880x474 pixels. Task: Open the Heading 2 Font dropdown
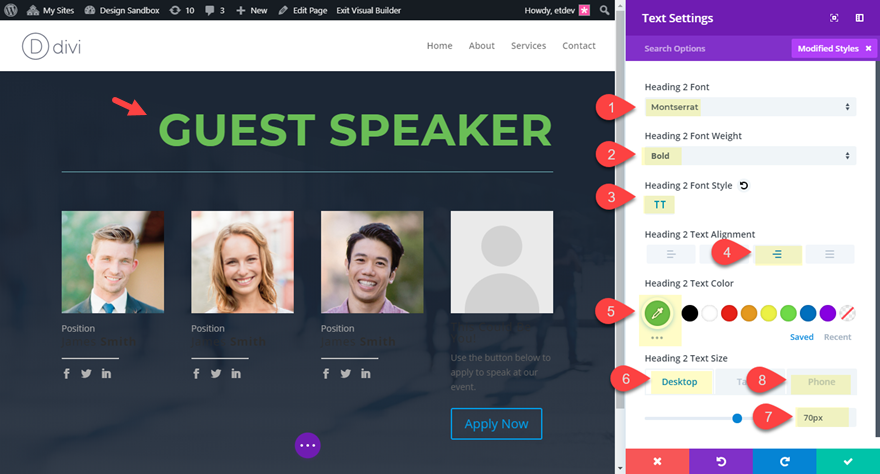[x=750, y=107]
